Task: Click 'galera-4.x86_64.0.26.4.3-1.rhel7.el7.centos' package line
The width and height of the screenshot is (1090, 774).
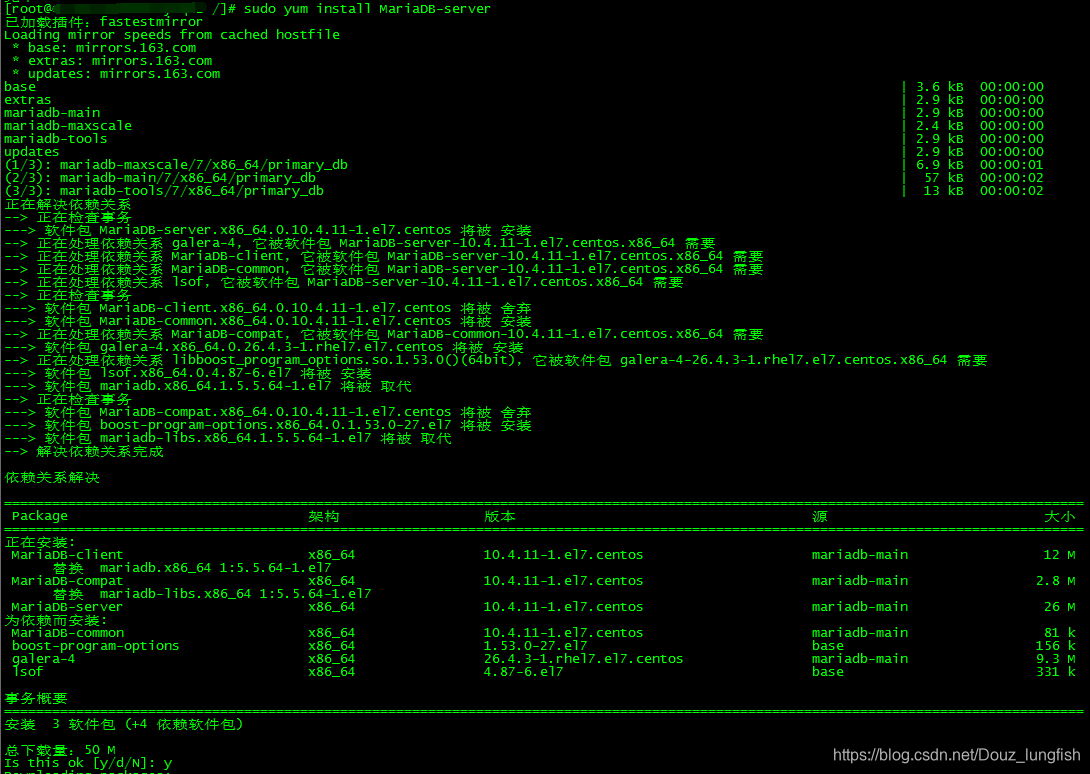Action: click(x=264, y=347)
